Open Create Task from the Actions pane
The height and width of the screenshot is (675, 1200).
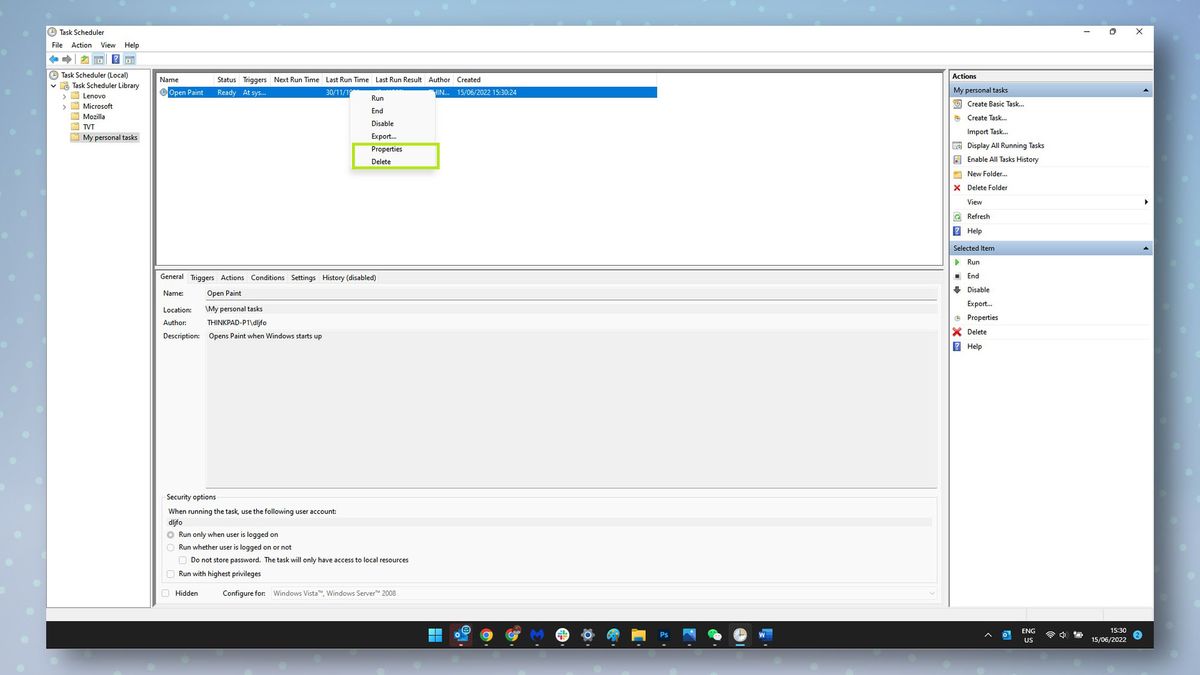click(985, 117)
